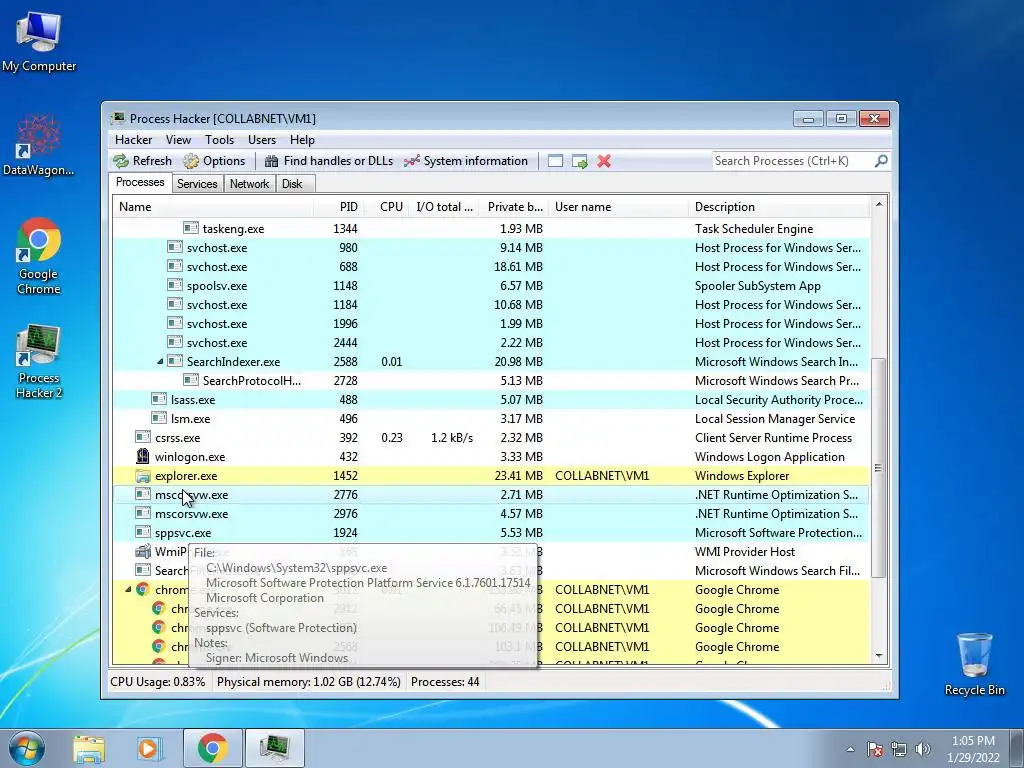1024x768 pixels.
Task: Click the lsass.exe process icon
Action: (x=159, y=399)
